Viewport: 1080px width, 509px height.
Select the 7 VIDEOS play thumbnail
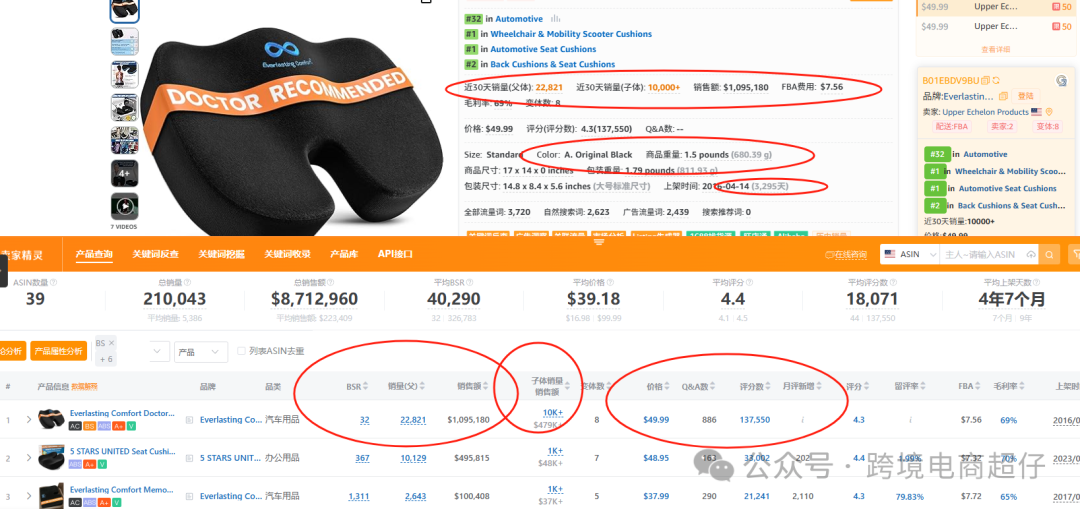[125, 207]
